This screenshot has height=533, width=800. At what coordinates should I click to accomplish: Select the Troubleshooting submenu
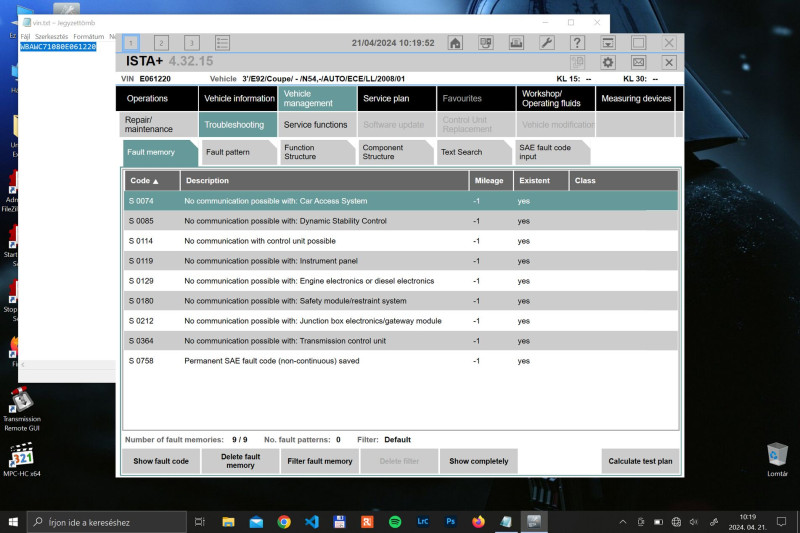(x=238, y=124)
